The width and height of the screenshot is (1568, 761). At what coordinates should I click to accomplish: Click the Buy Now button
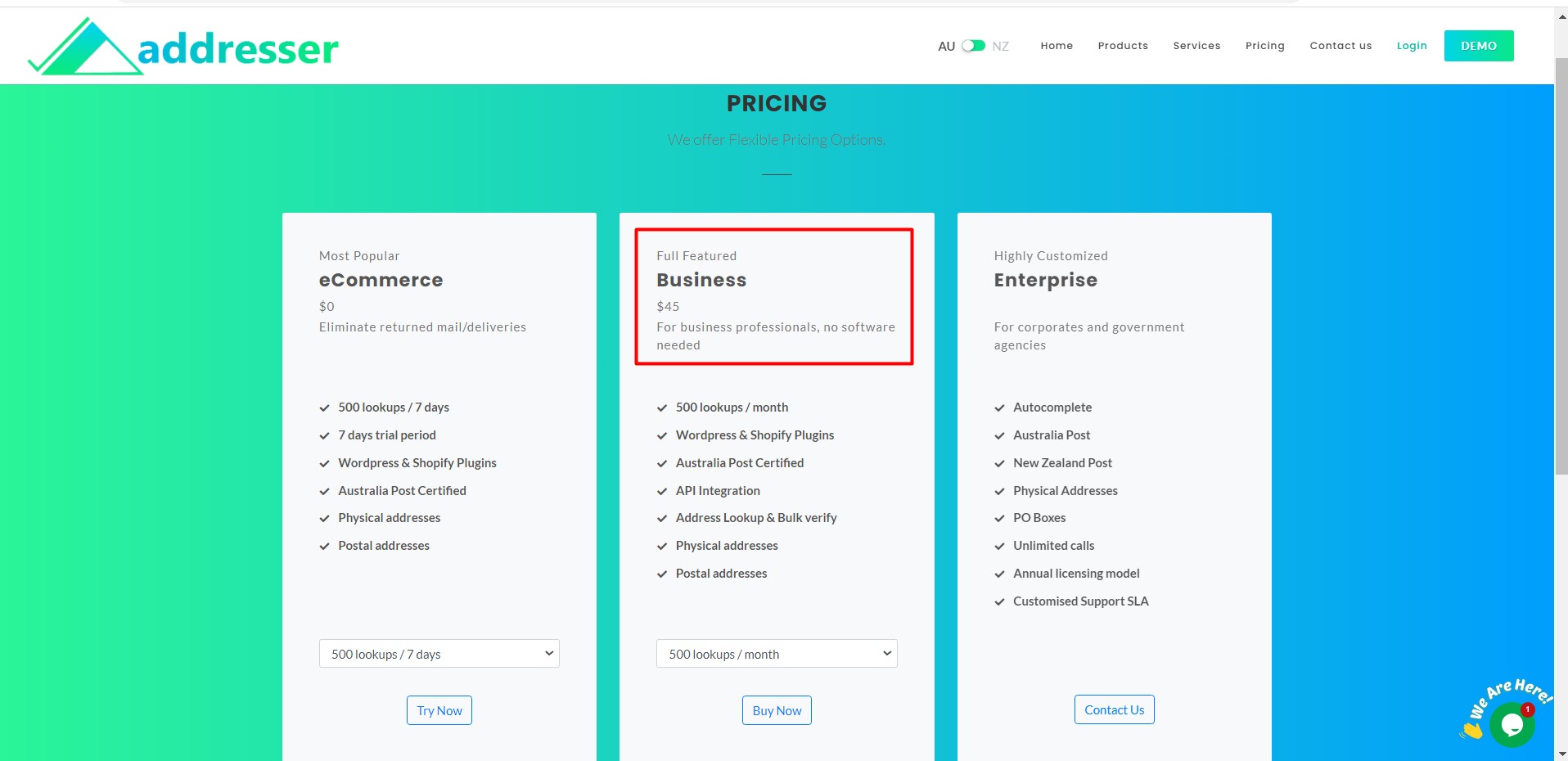tap(777, 710)
